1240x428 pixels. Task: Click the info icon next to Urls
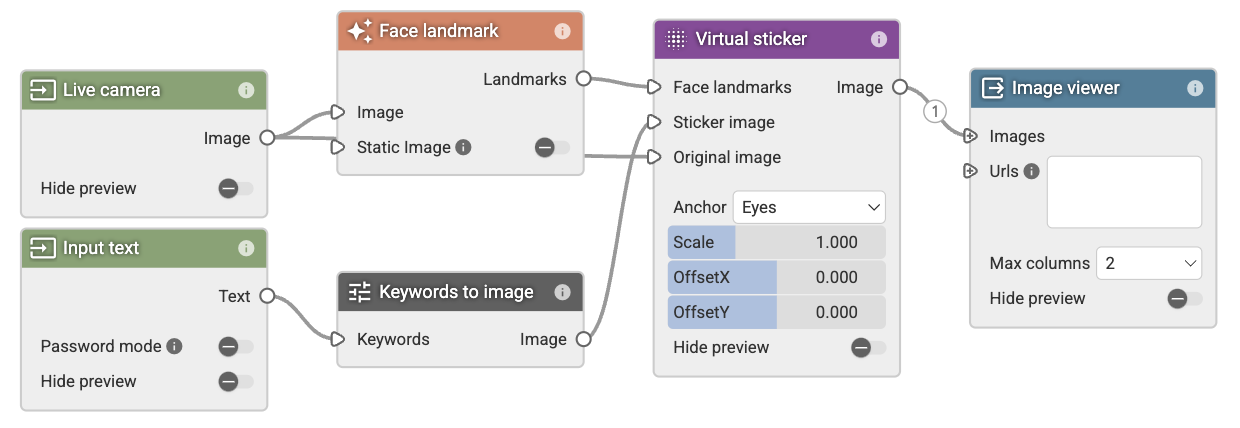coord(1031,171)
